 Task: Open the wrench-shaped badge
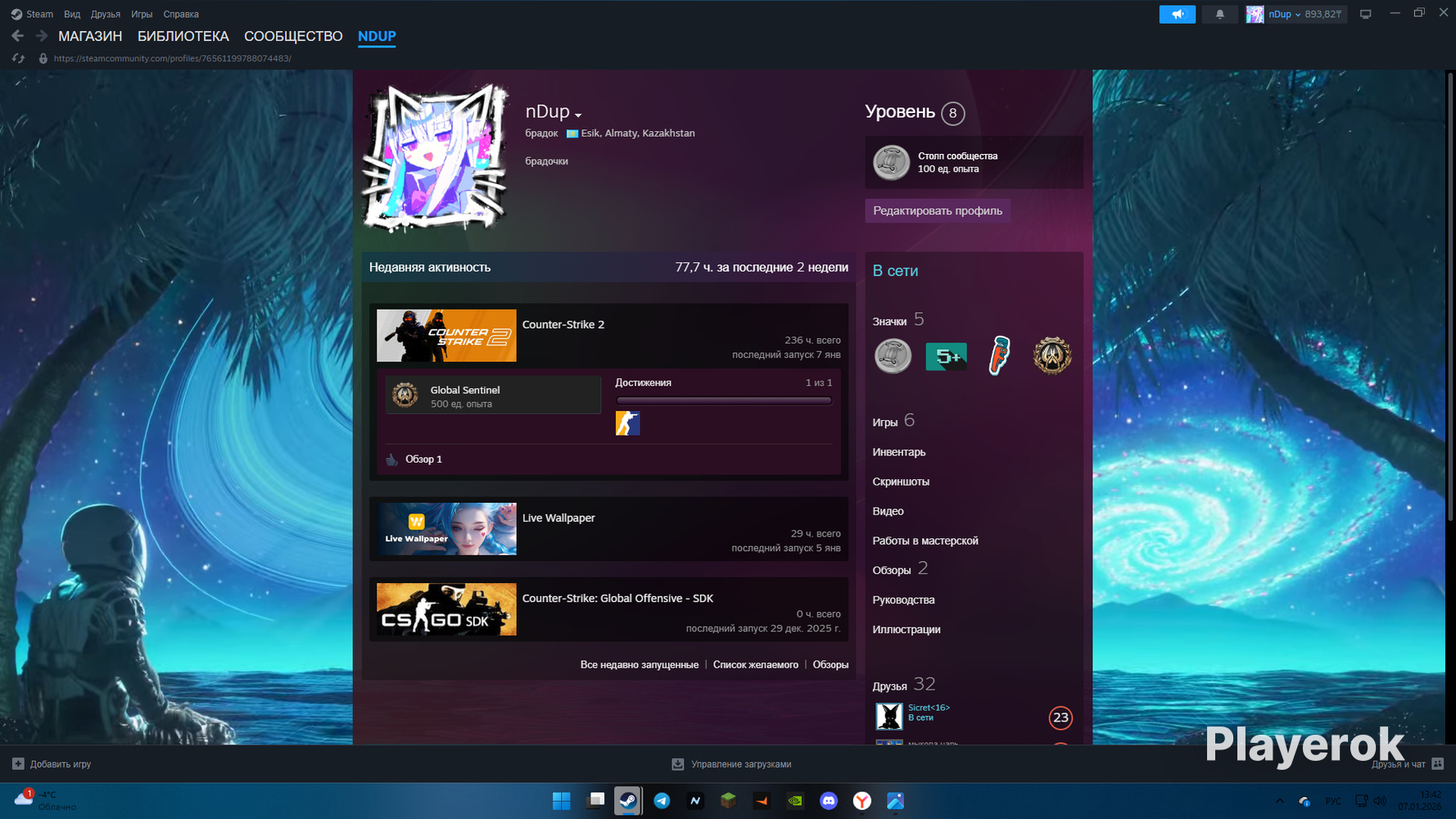click(999, 356)
